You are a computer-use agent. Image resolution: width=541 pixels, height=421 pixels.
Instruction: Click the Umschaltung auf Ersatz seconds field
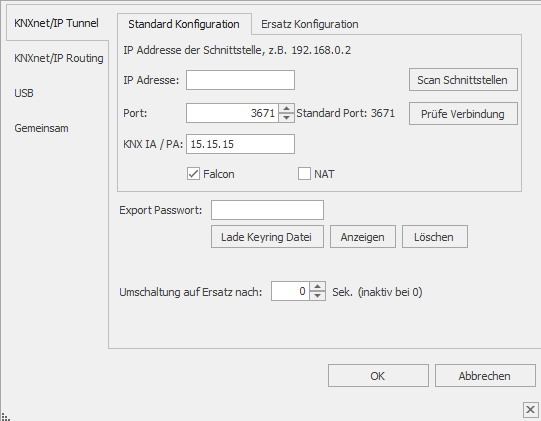point(290,291)
